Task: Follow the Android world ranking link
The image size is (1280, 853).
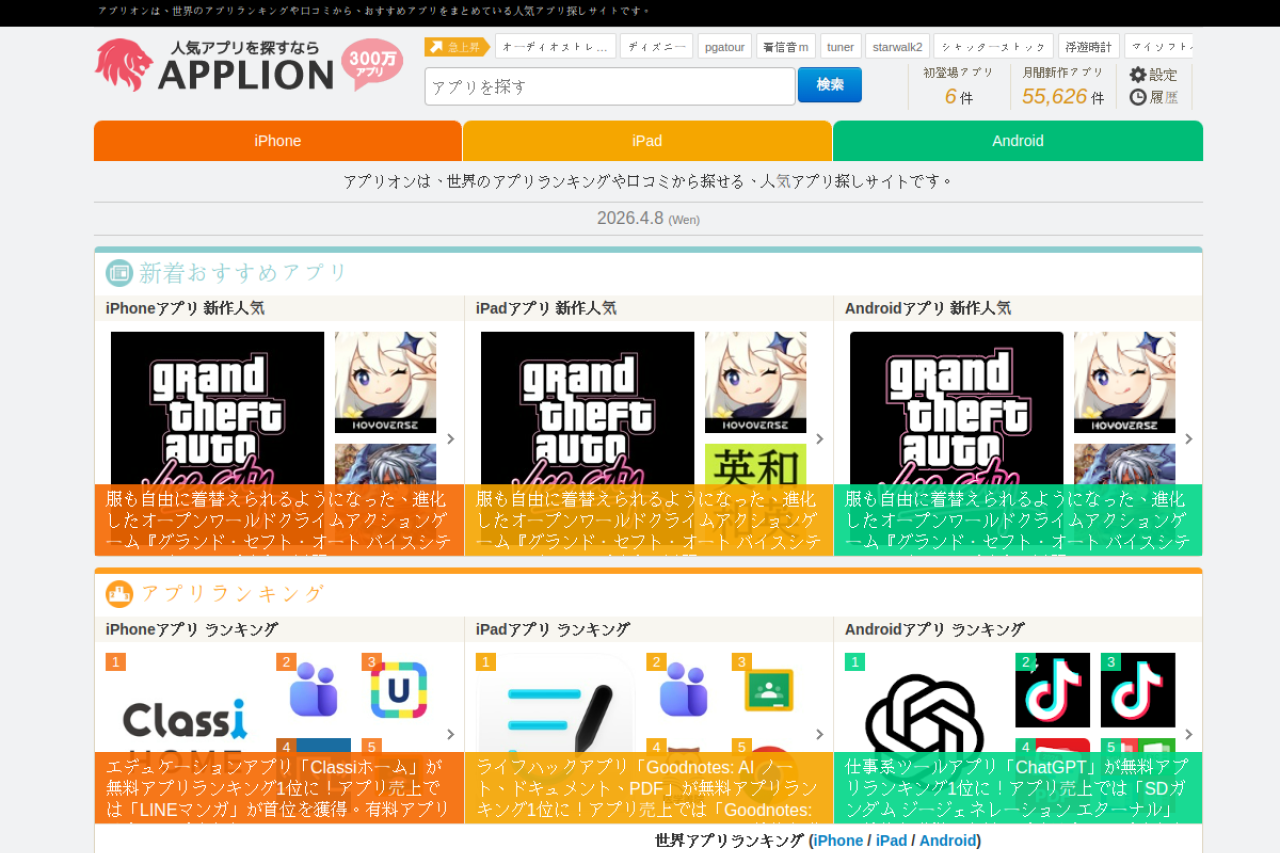Action: [947, 840]
